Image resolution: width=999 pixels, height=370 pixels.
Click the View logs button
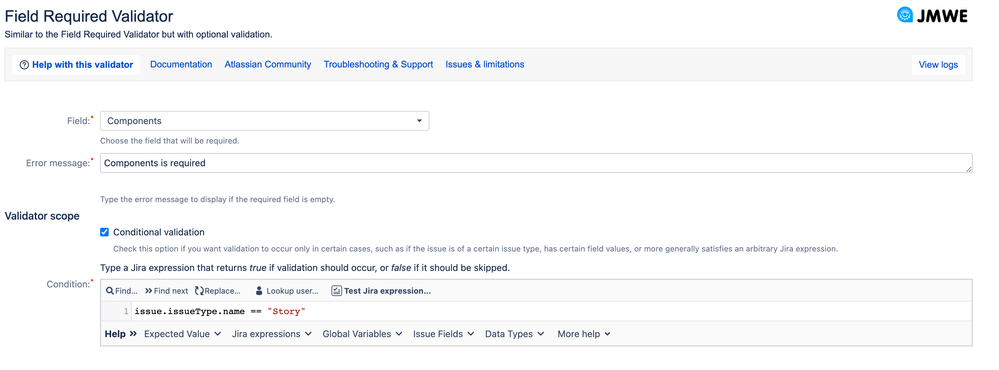click(938, 65)
